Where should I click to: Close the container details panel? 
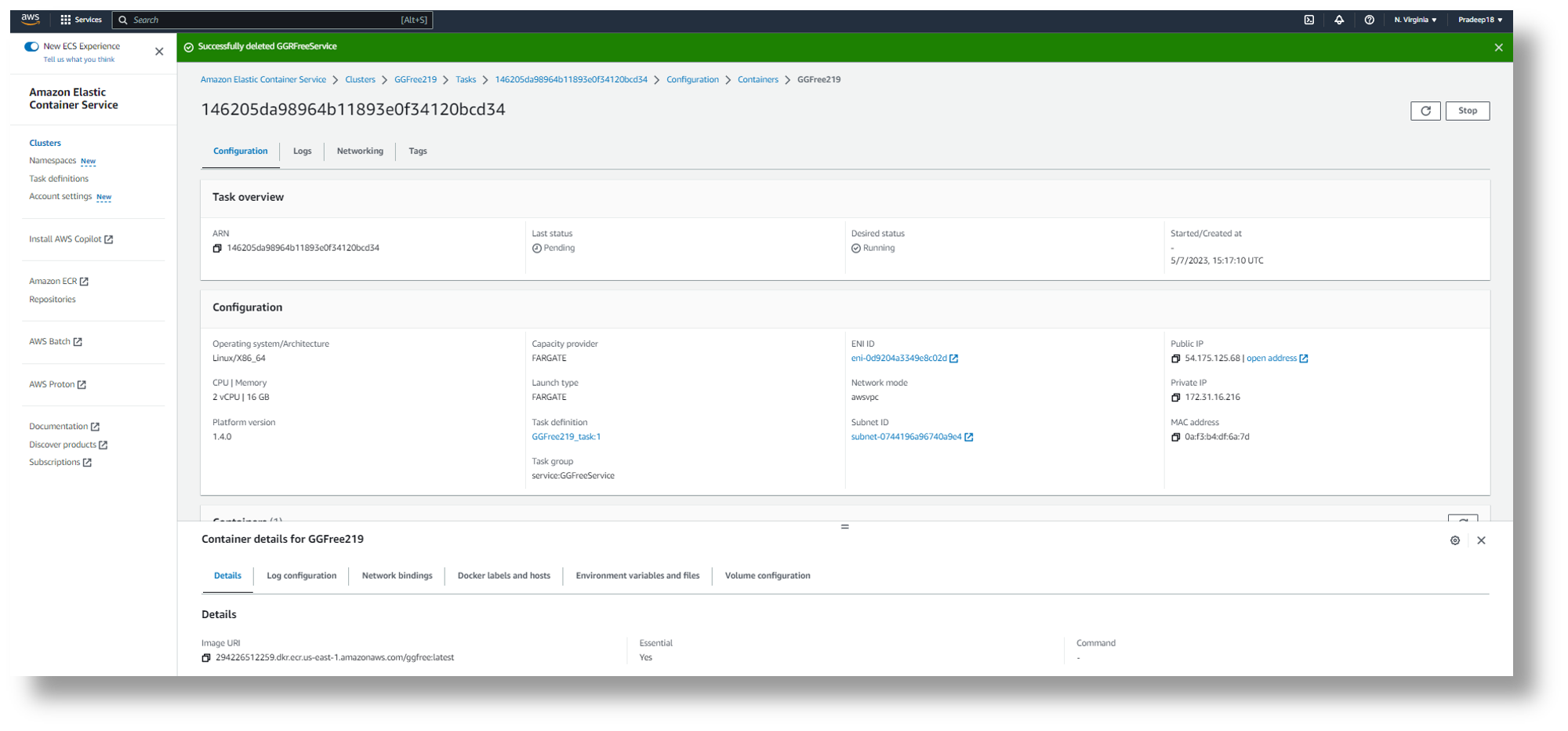tap(1481, 540)
